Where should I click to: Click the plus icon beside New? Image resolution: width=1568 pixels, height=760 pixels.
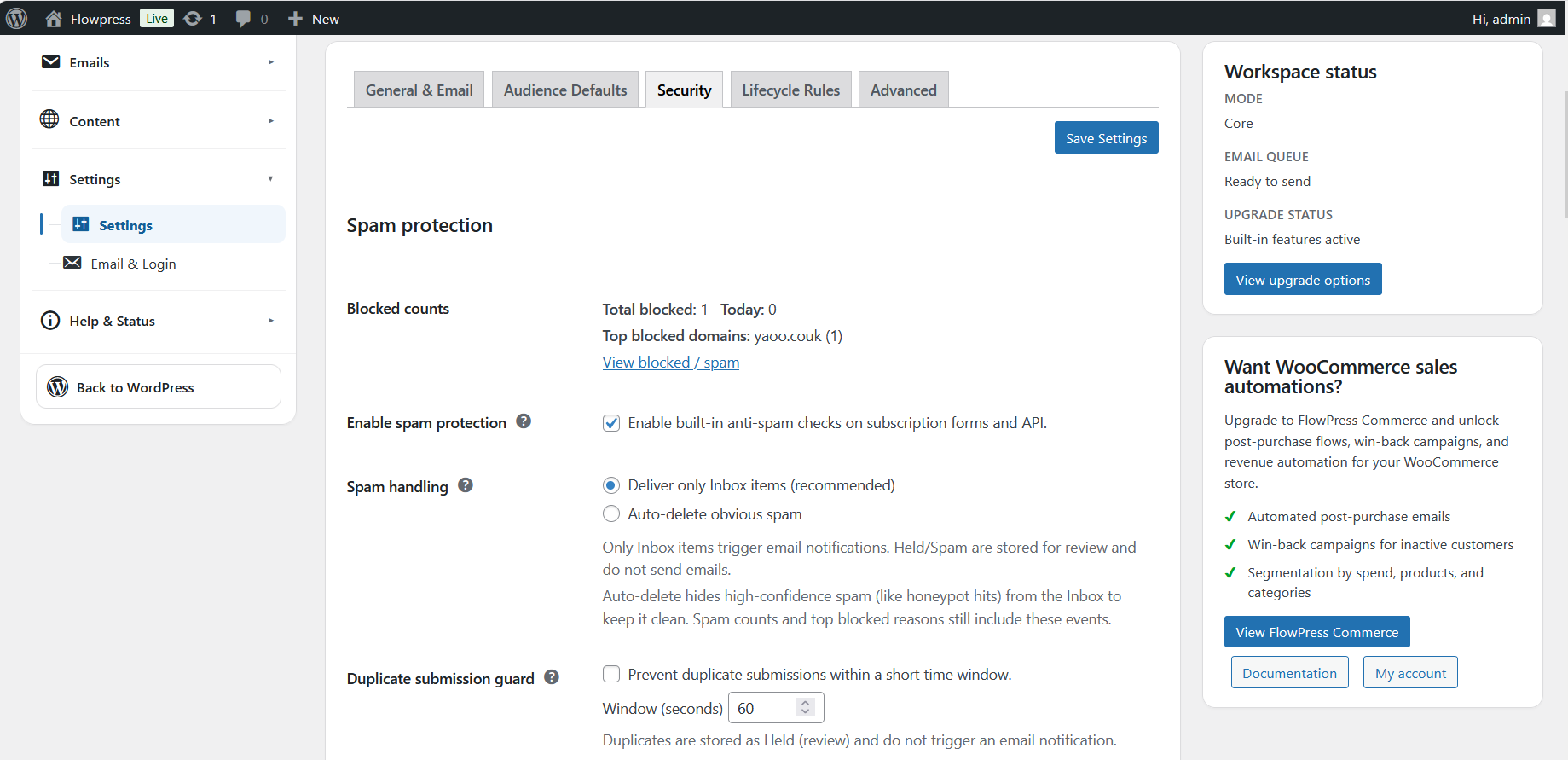coord(295,18)
